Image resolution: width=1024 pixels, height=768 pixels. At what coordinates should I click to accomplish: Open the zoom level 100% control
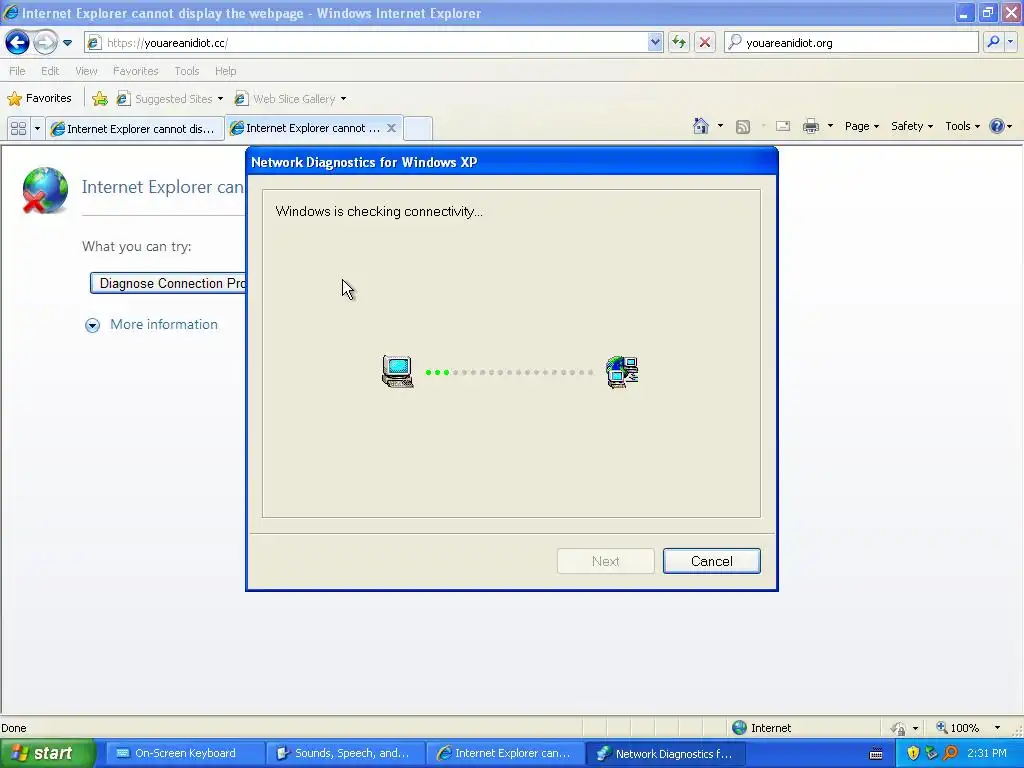(x=957, y=728)
